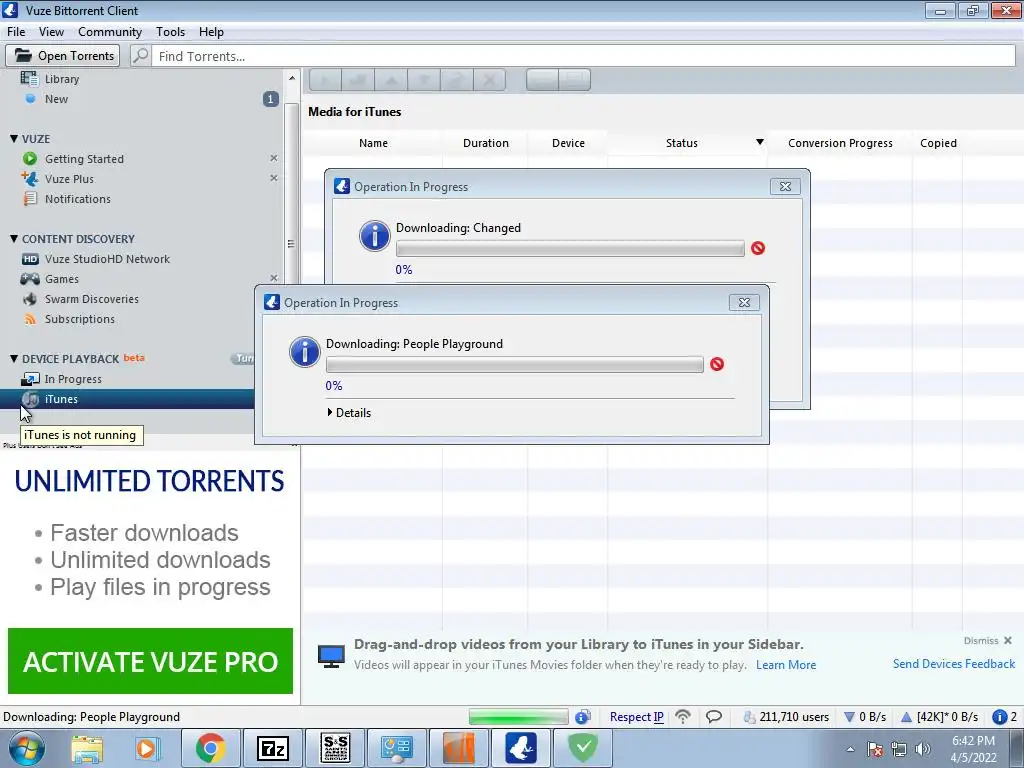The height and width of the screenshot is (768, 1024).
Task: Click the Conversion Progress column header
Action: [840, 142]
